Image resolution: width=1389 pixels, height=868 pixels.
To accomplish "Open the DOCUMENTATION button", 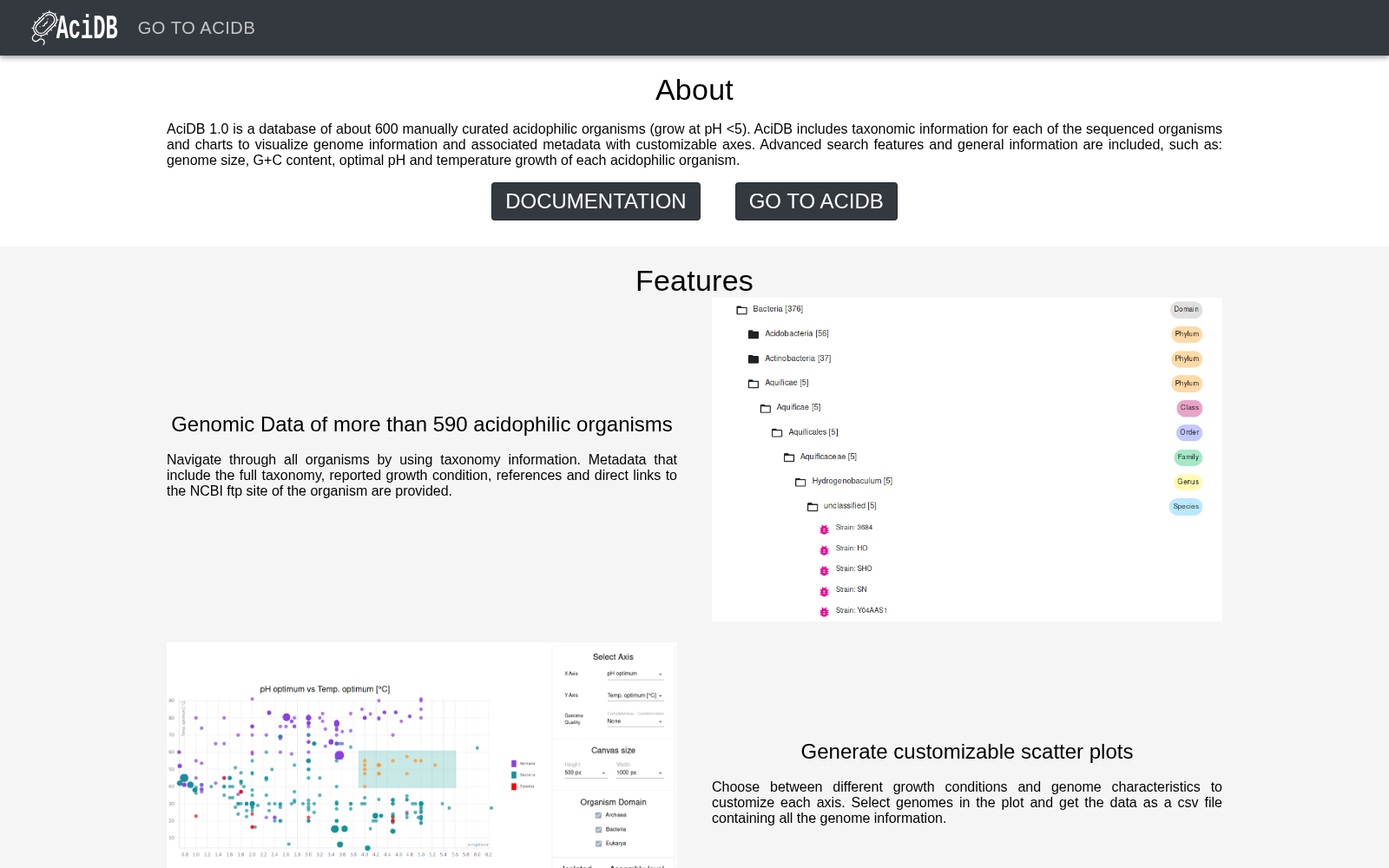I will (596, 201).
